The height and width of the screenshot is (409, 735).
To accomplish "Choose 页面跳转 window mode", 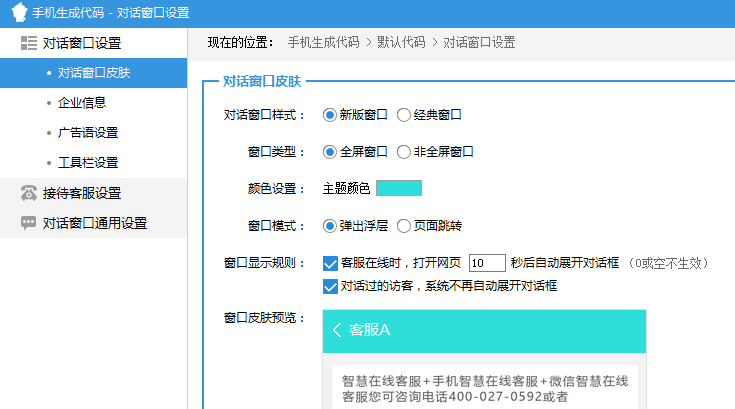I will click(404, 225).
